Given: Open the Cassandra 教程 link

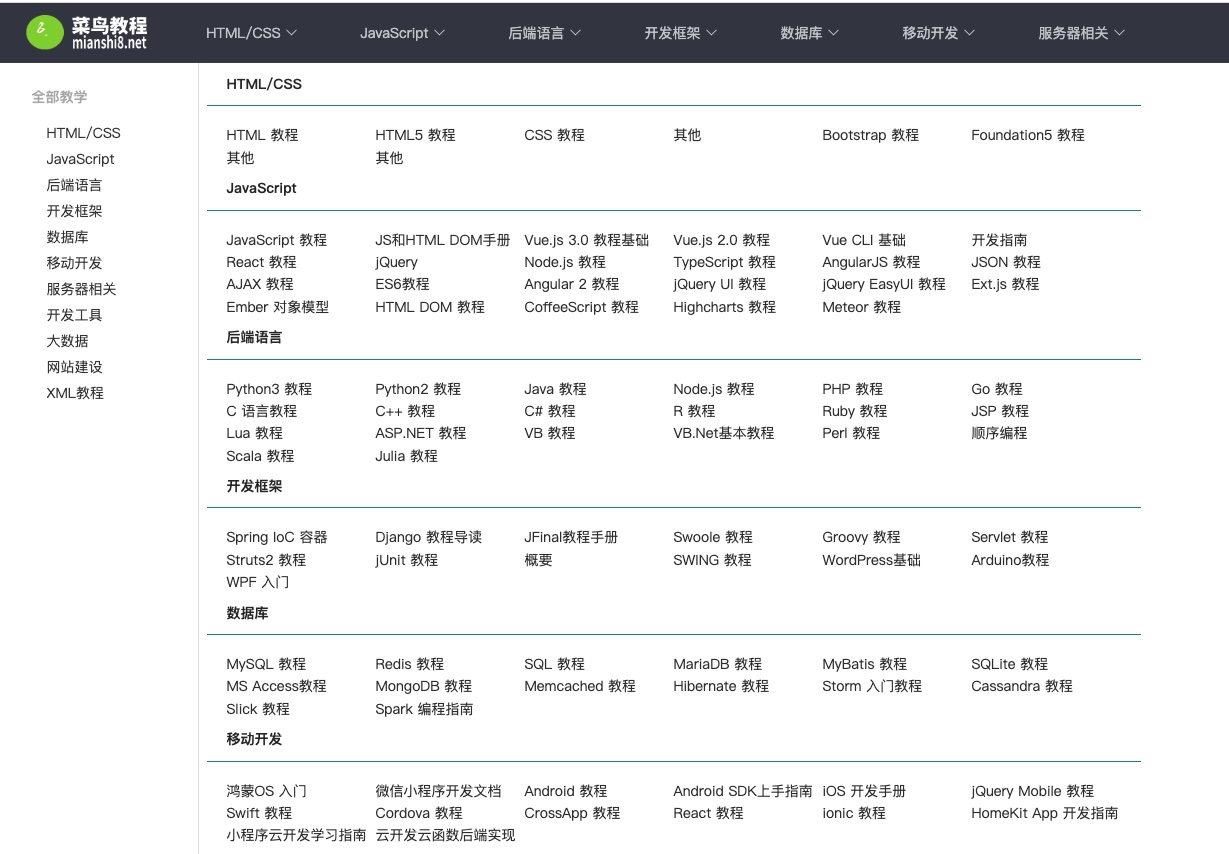Looking at the screenshot, I should coord(1021,686).
